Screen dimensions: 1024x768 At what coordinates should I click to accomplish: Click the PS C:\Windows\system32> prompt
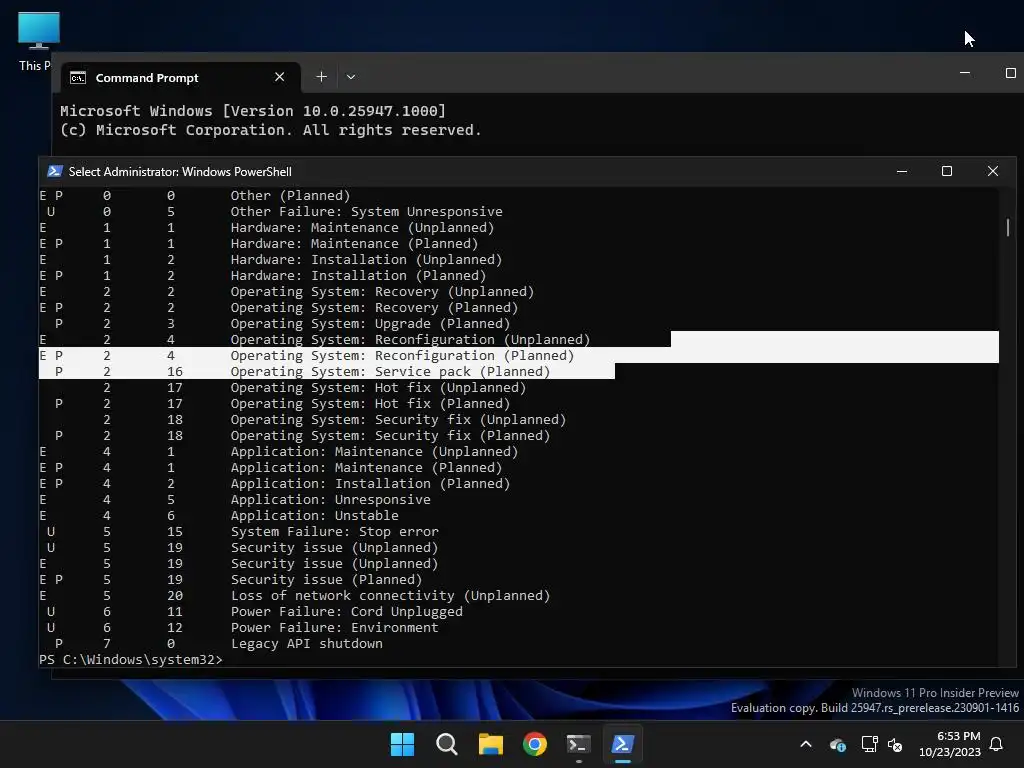pos(131,660)
